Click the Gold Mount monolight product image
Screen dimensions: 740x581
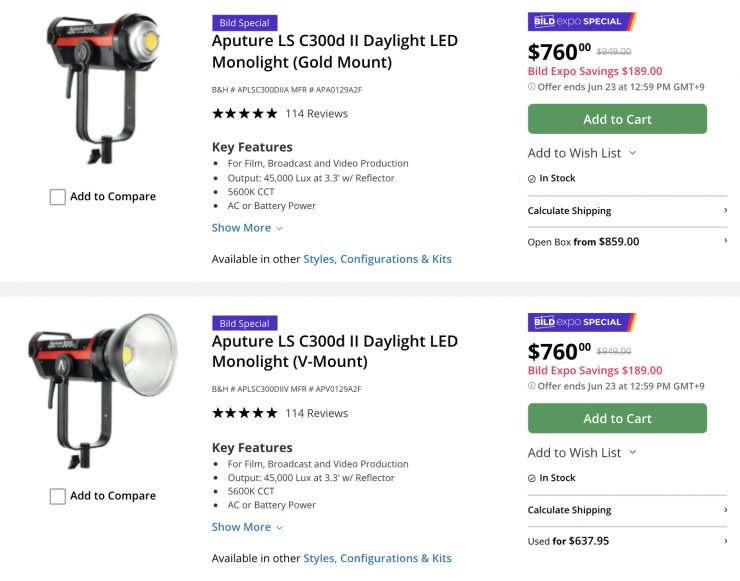pyautogui.click(x=101, y=87)
